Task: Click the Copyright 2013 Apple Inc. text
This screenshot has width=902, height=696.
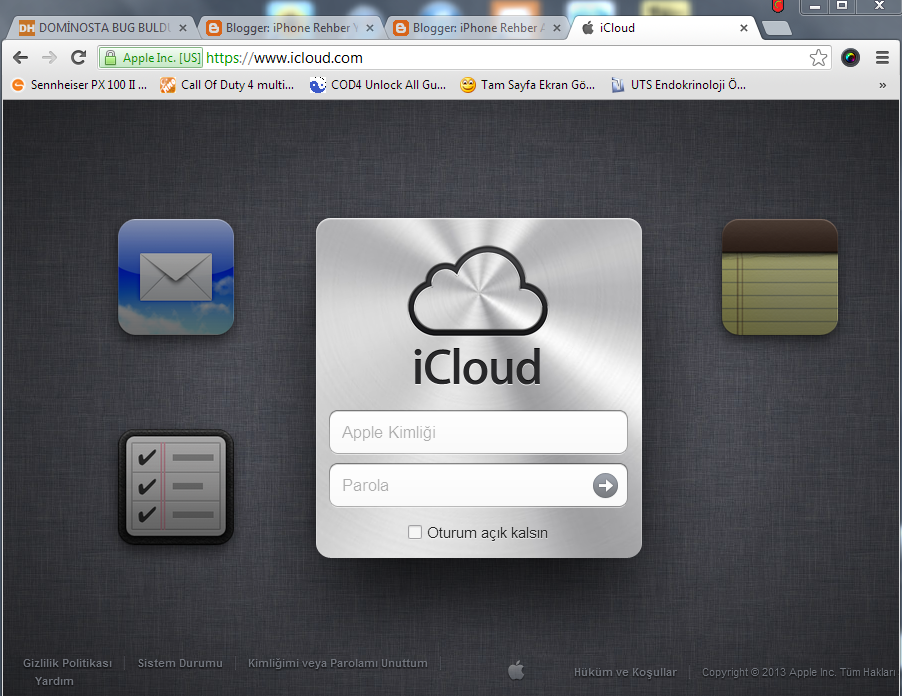Action: point(798,672)
